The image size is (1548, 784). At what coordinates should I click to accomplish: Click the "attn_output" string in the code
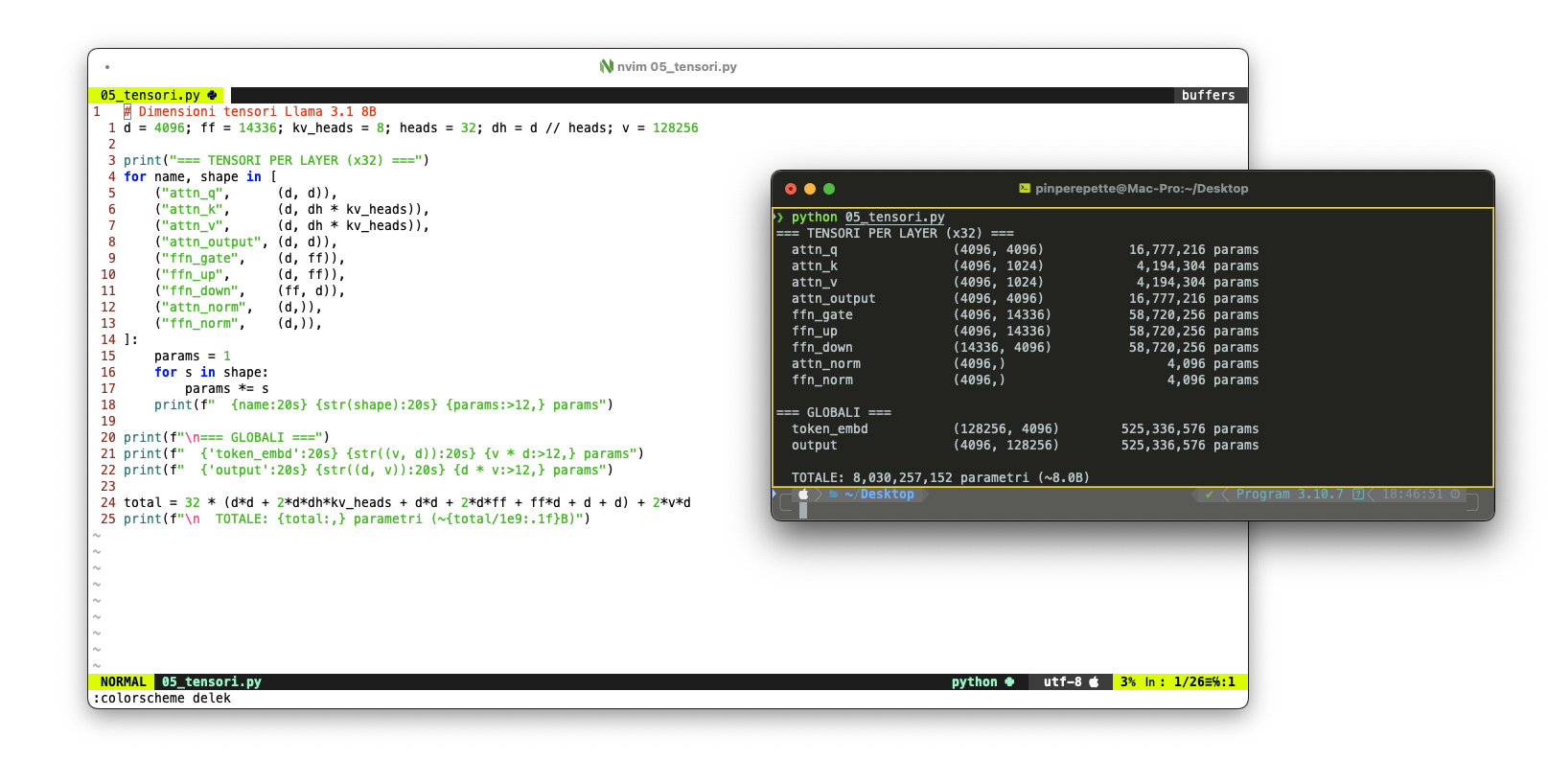coord(211,242)
